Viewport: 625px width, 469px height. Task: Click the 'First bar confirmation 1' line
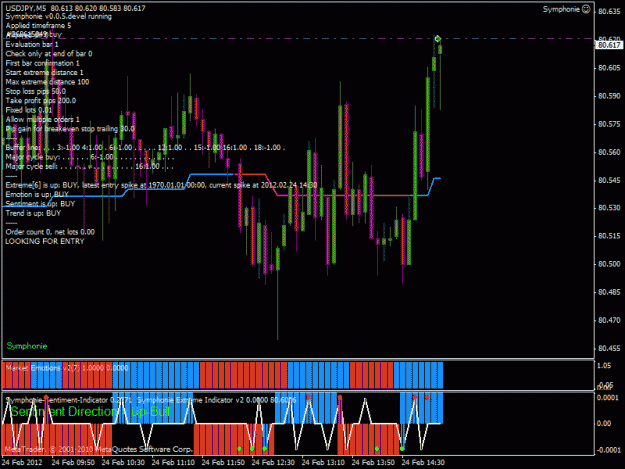pos(42,63)
